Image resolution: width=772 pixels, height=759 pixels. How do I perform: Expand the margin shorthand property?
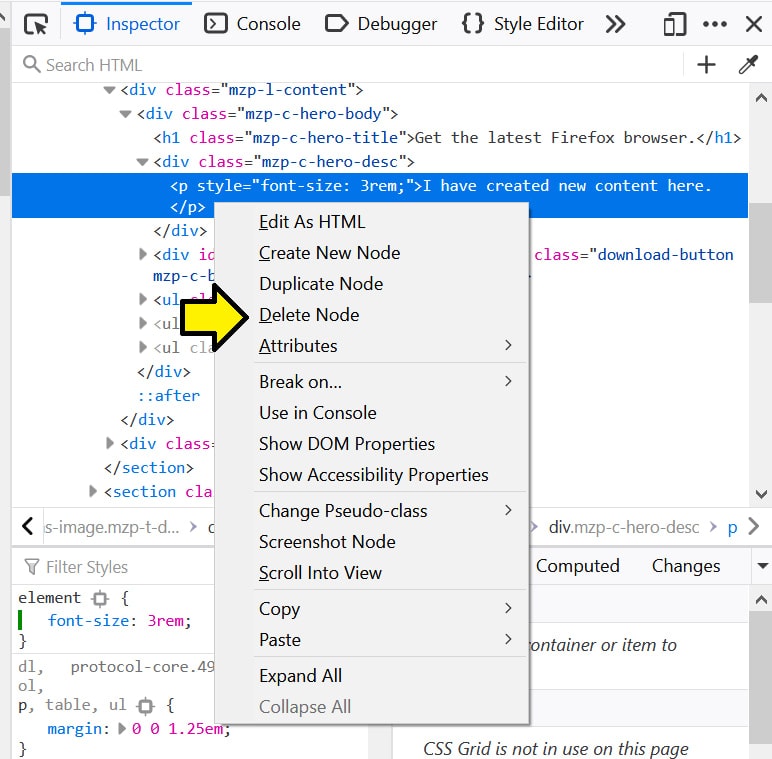(x=123, y=729)
